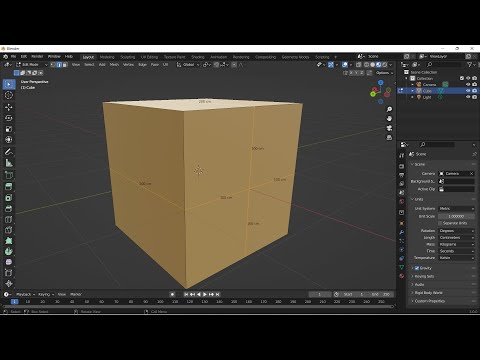Toggle the Separate Units checkbox
Image resolution: width=480 pixels, height=360 pixels.
point(440,223)
